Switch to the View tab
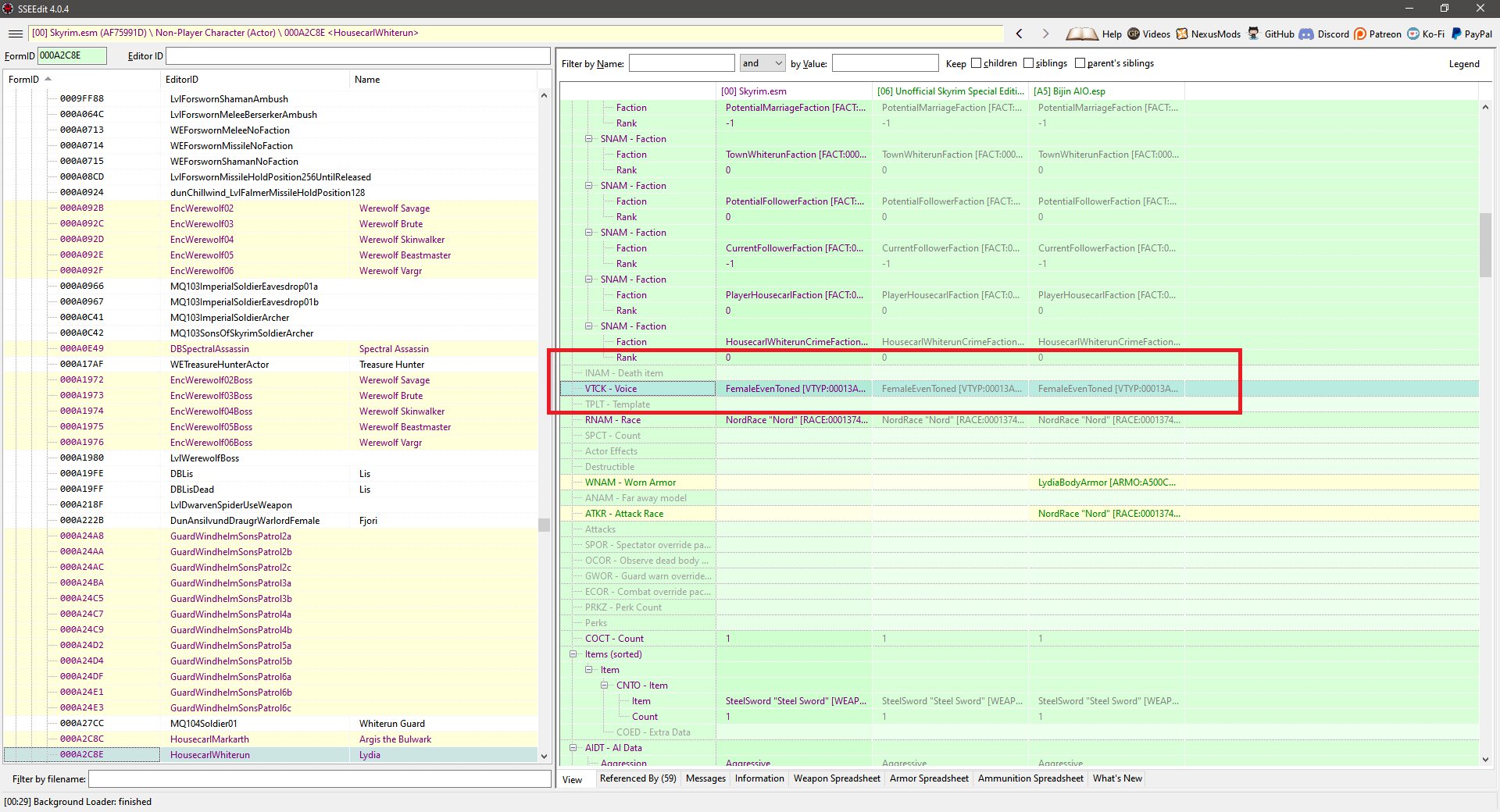This screenshot has height=812, width=1500. pyautogui.click(x=573, y=779)
